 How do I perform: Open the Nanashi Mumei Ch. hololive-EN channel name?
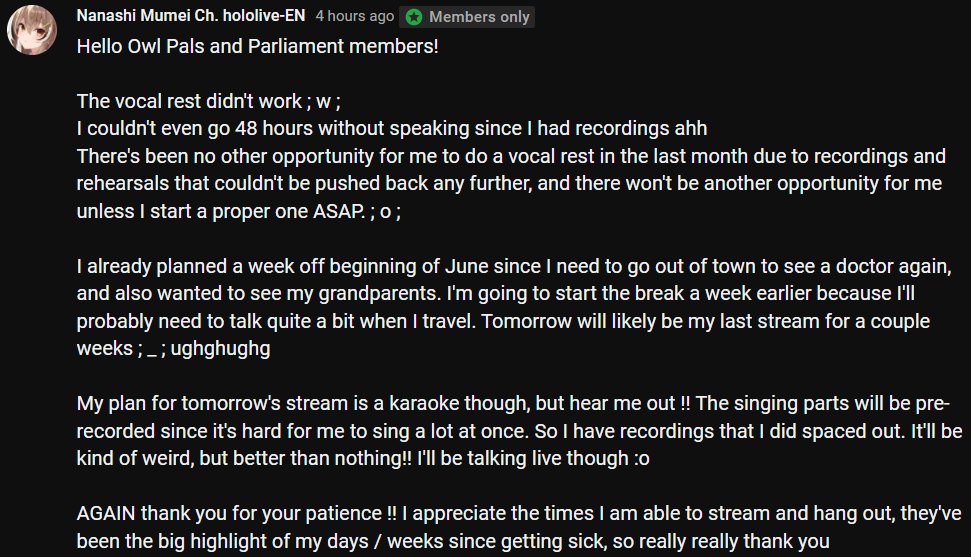coord(191,16)
